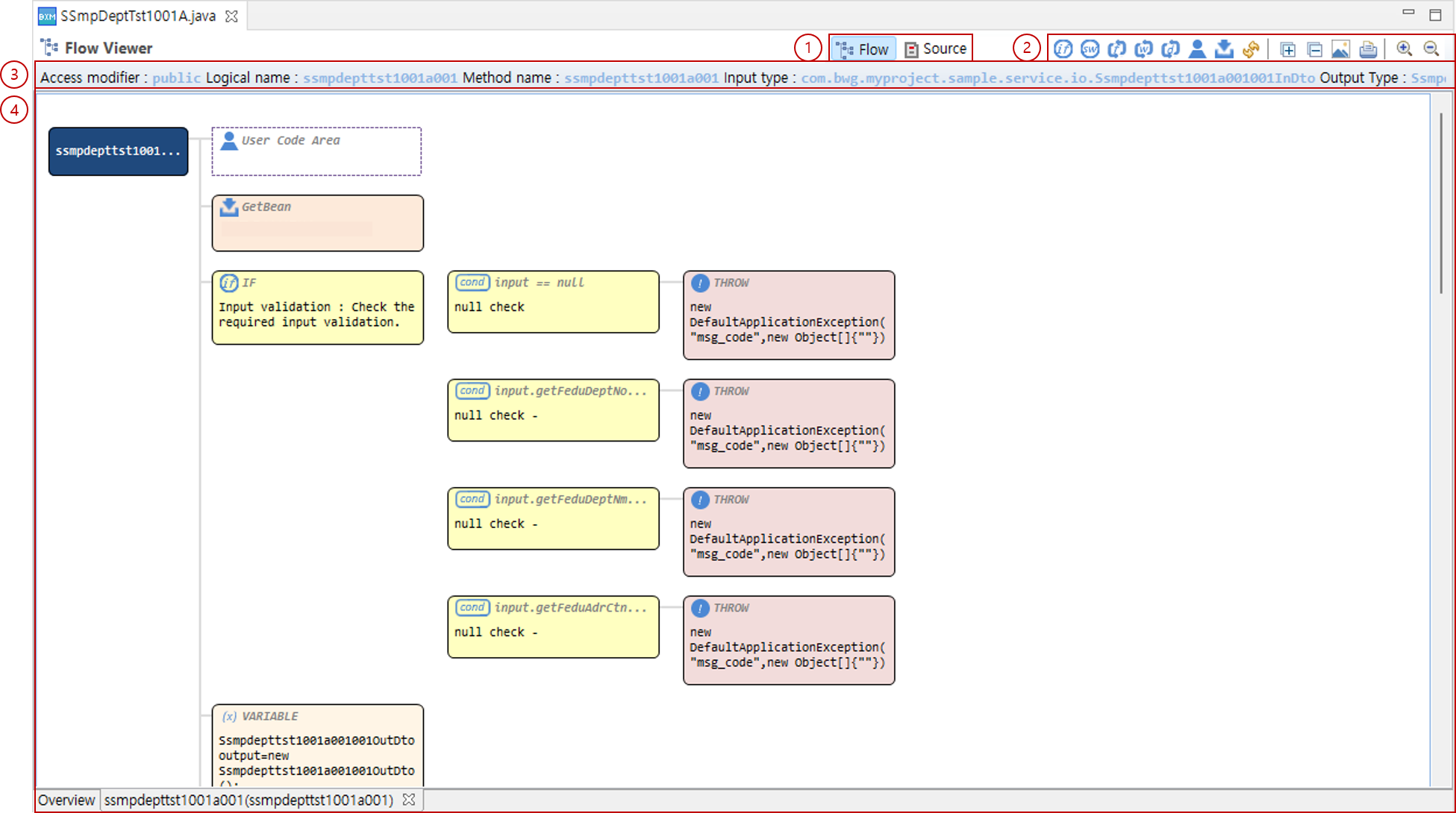Viewport: 1456px width, 813px height.
Task: Switch to Flow view mode
Action: [x=863, y=48]
